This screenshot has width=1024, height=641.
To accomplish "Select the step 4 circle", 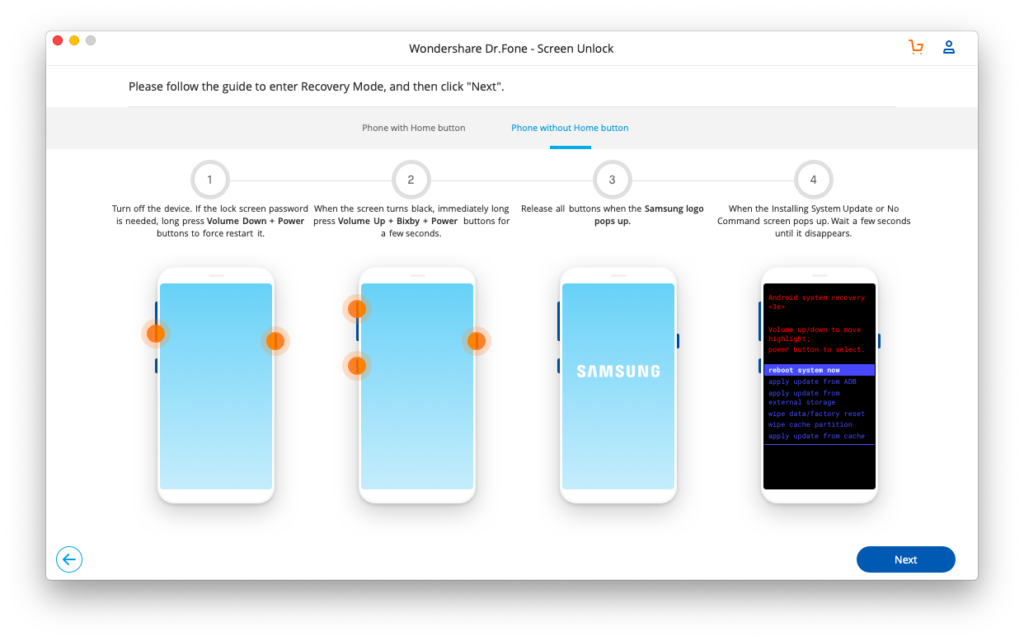I will pyautogui.click(x=813, y=179).
